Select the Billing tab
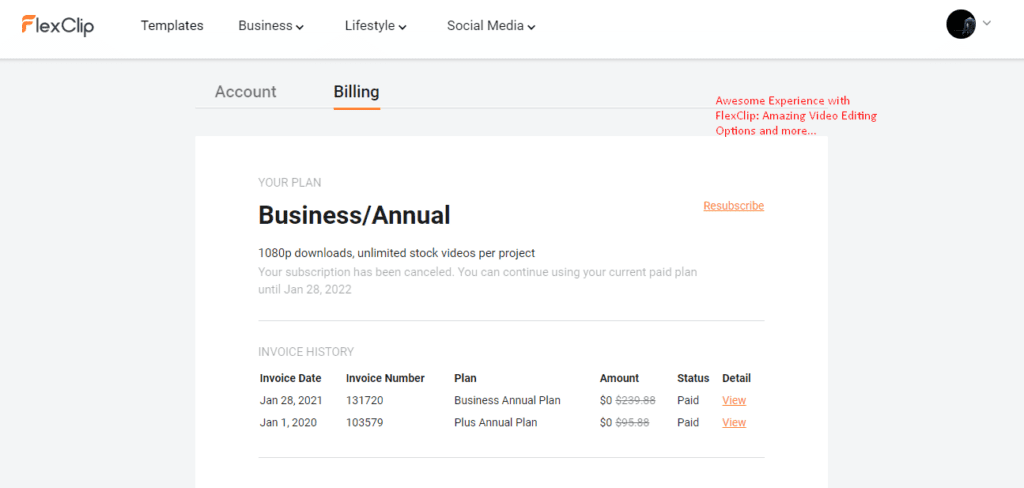Screen dimensions: 1024x488 356,92
